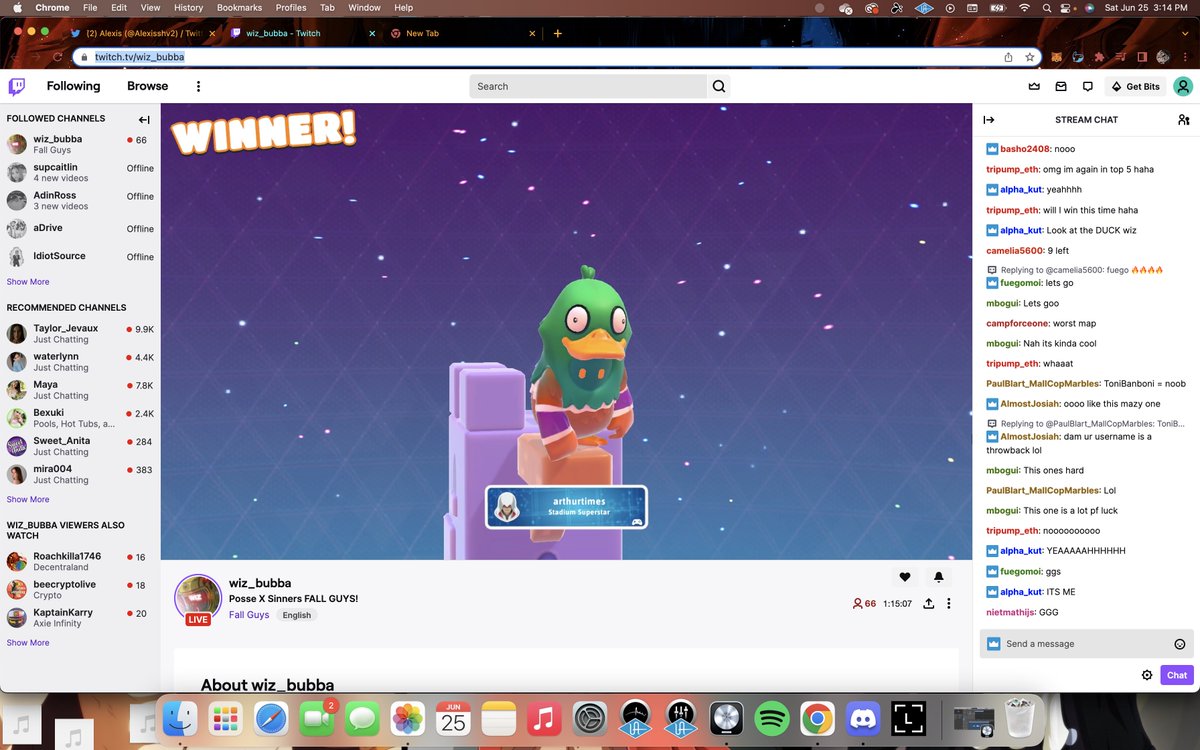Viewport: 1200px width, 750px height.
Task: Click Show More under viewers also watch
Action: pos(28,643)
